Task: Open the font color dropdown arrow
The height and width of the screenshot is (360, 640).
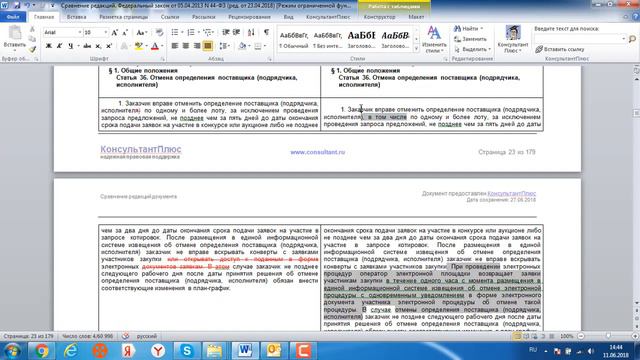Action: (162, 46)
